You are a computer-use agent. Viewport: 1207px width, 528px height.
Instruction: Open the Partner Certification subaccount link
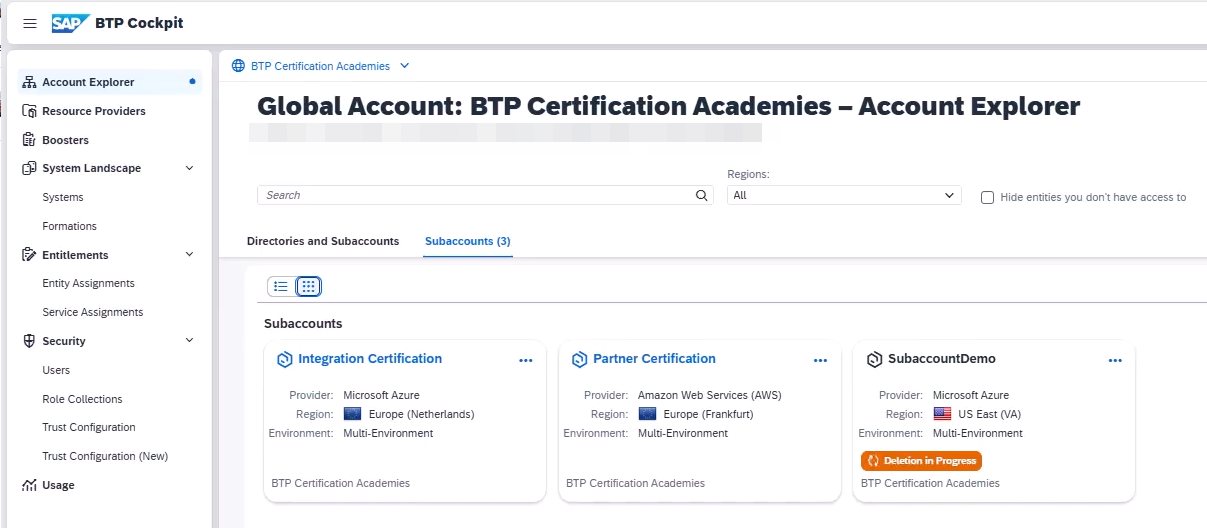click(654, 359)
